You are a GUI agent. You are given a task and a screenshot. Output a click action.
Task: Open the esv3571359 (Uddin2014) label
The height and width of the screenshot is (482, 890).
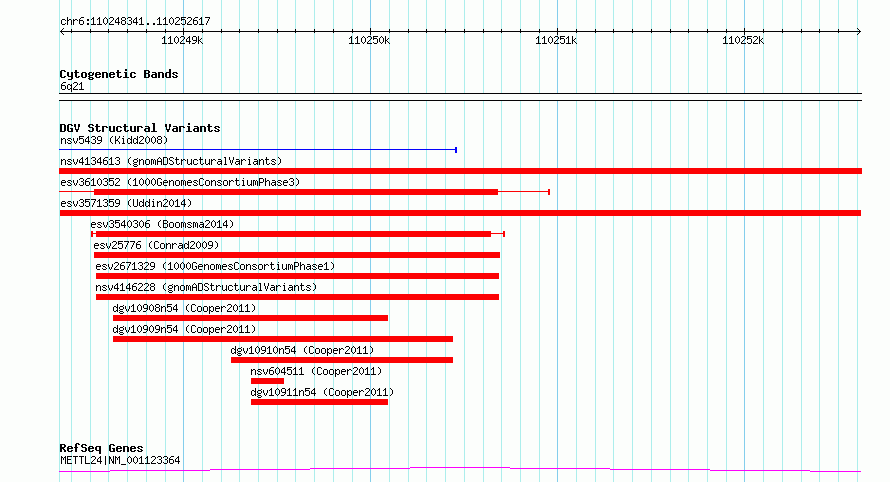pos(126,203)
